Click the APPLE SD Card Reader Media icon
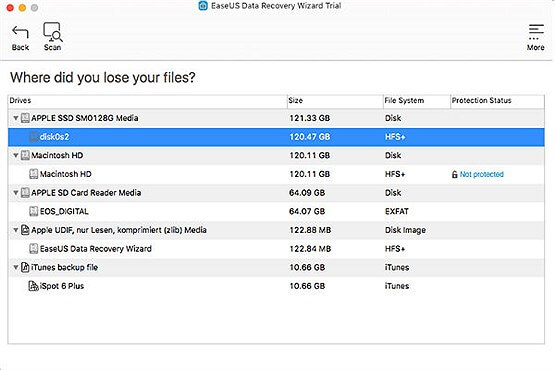The image size is (555, 370). 25,193
